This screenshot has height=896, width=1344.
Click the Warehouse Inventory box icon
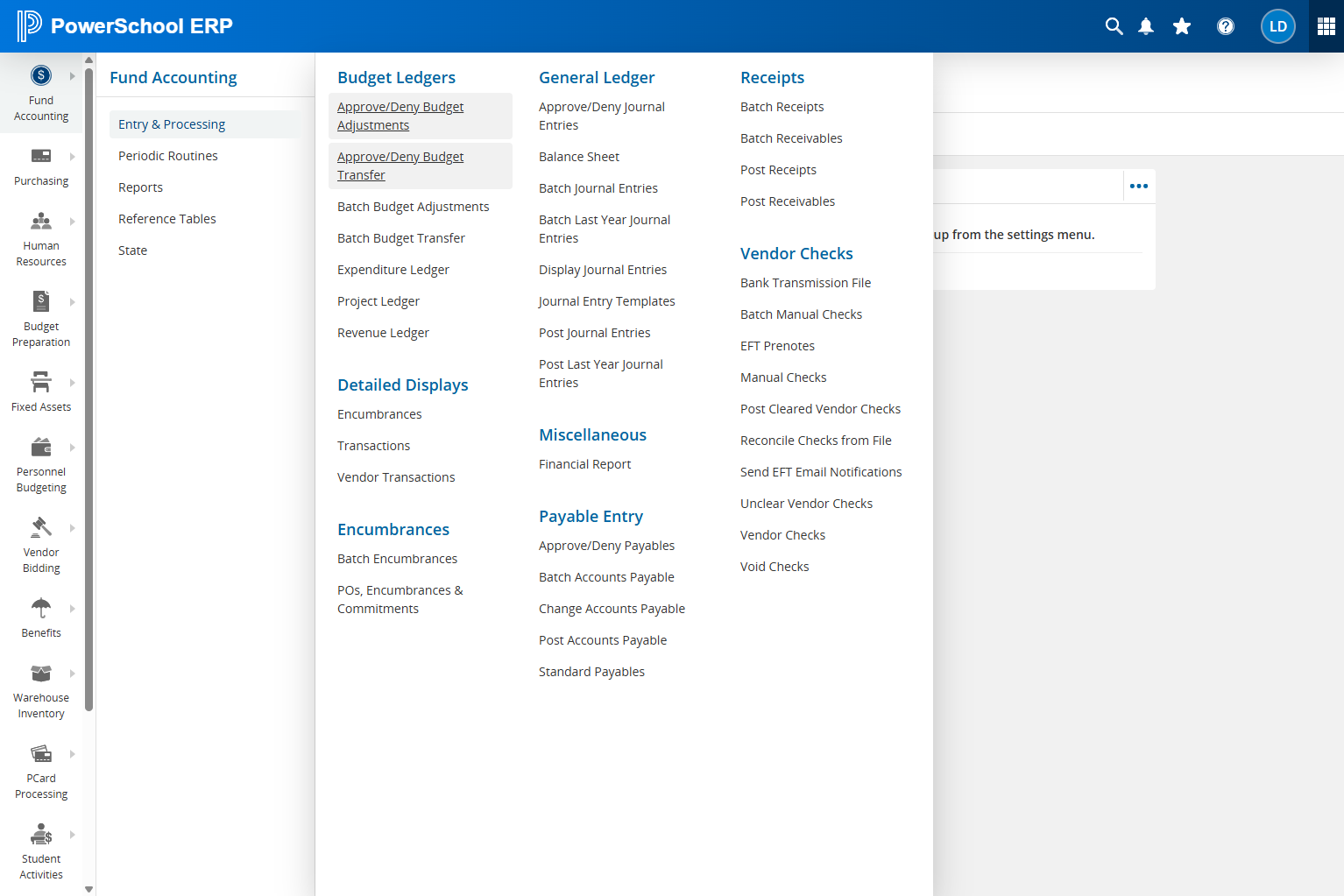41,673
